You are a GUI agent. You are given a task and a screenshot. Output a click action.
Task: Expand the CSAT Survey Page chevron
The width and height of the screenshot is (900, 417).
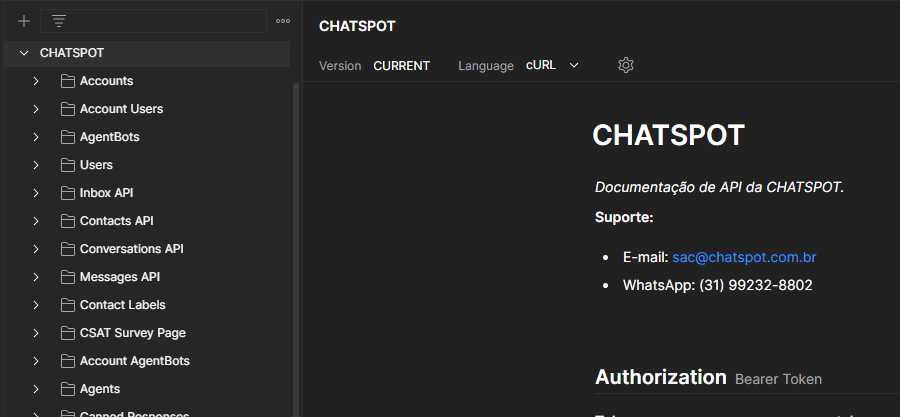tap(36, 333)
